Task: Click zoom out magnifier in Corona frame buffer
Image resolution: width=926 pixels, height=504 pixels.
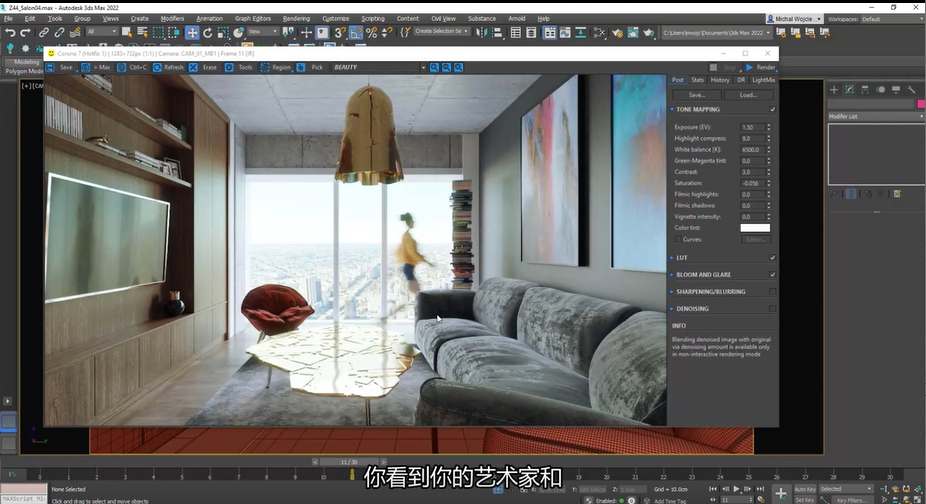Action: (446, 67)
